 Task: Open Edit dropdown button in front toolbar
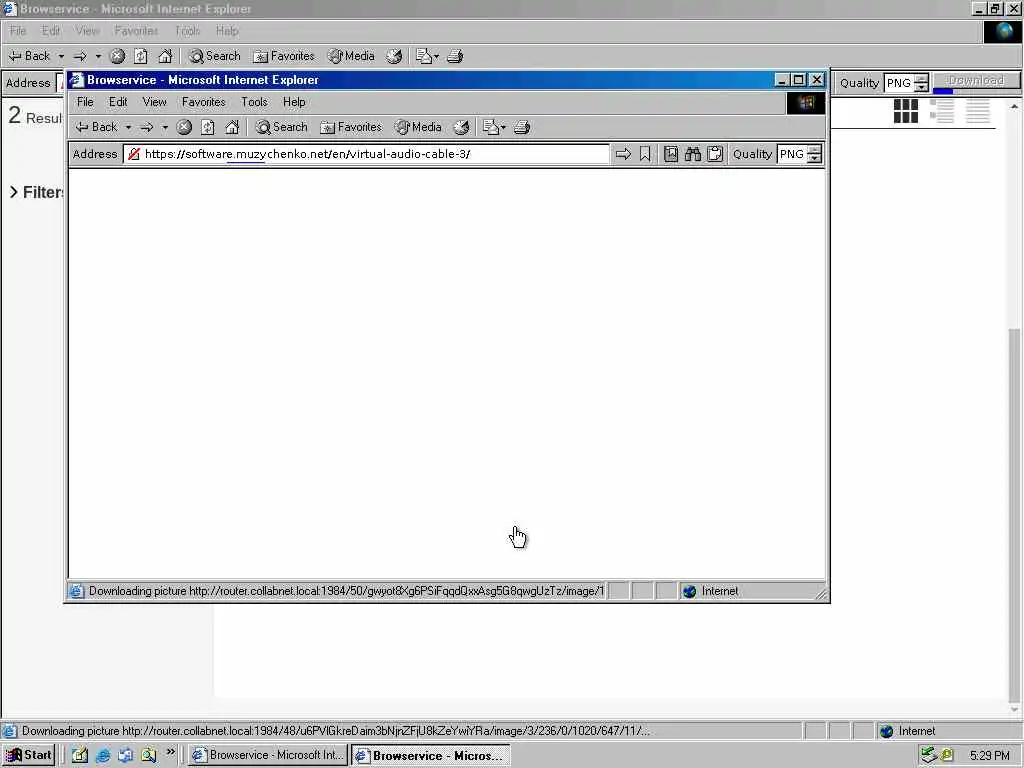(x=494, y=127)
